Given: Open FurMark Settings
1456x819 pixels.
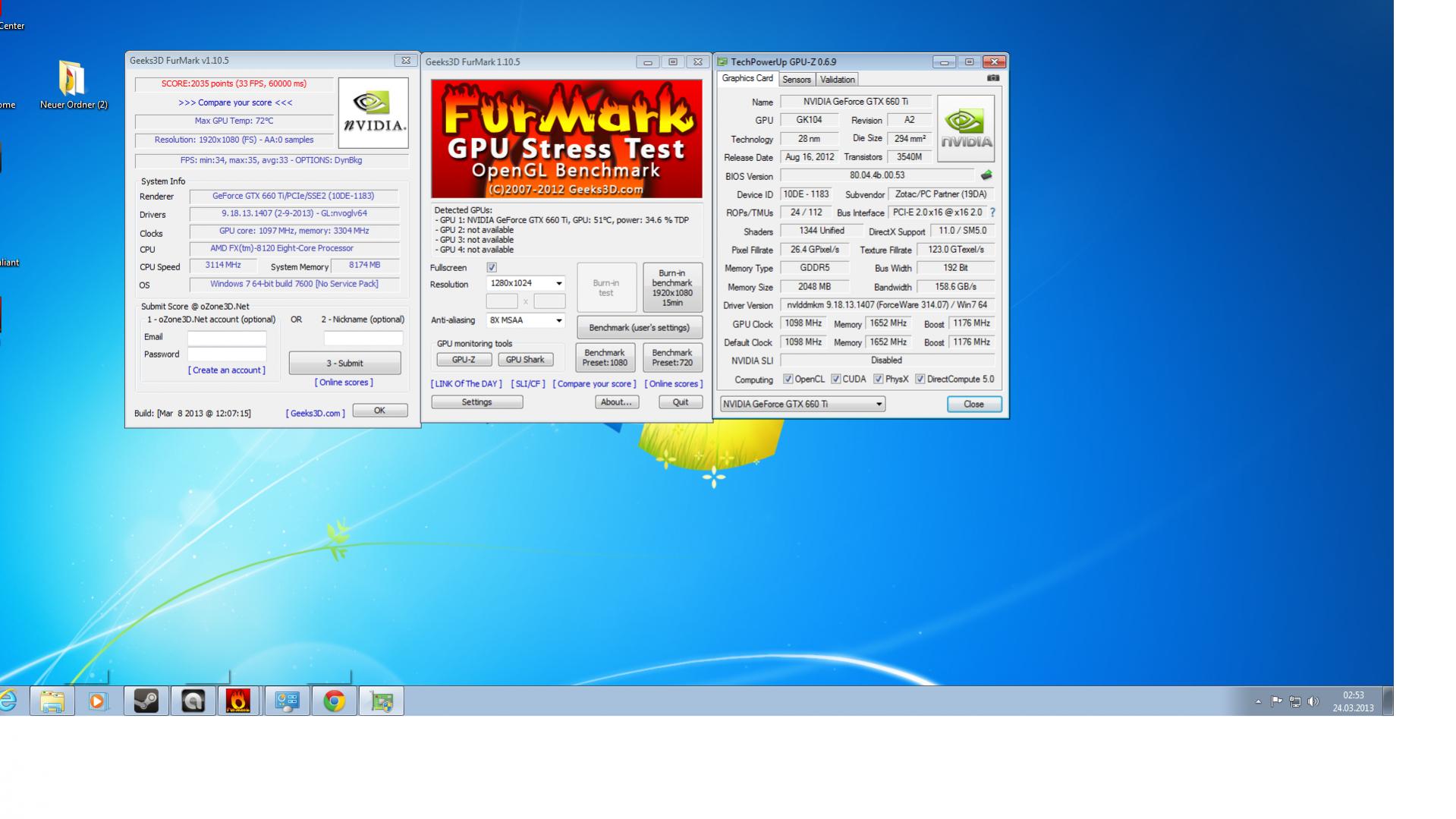Looking at the screenshot, I should [477, 402].
